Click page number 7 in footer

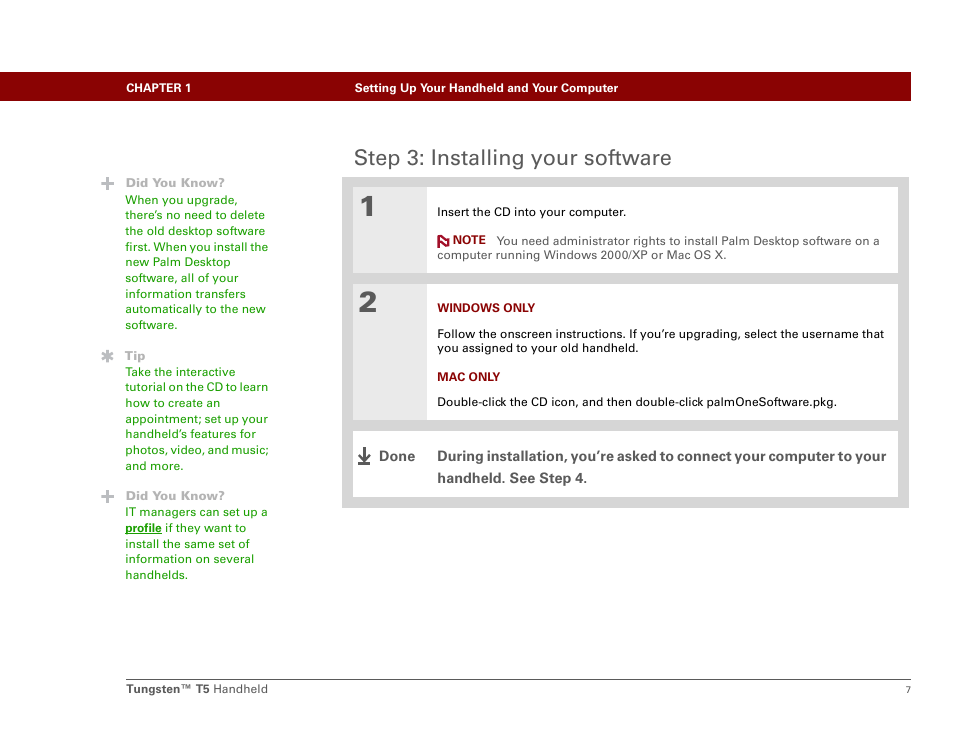pyautogui.click(x=908, y=689)
